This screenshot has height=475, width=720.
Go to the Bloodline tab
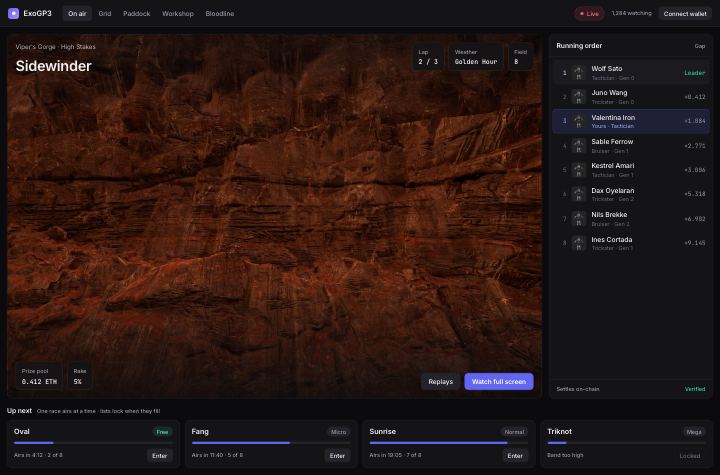click(x=219, y=14)
